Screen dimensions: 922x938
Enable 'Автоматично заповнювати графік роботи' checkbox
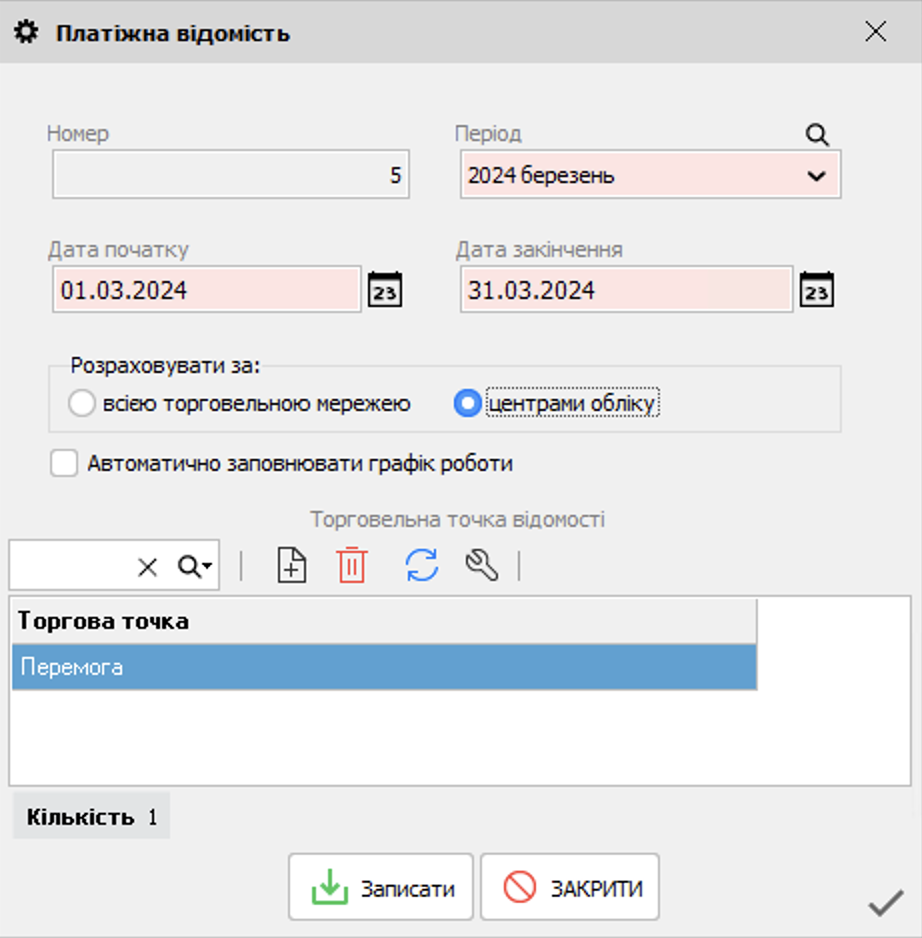click(64, 464)
